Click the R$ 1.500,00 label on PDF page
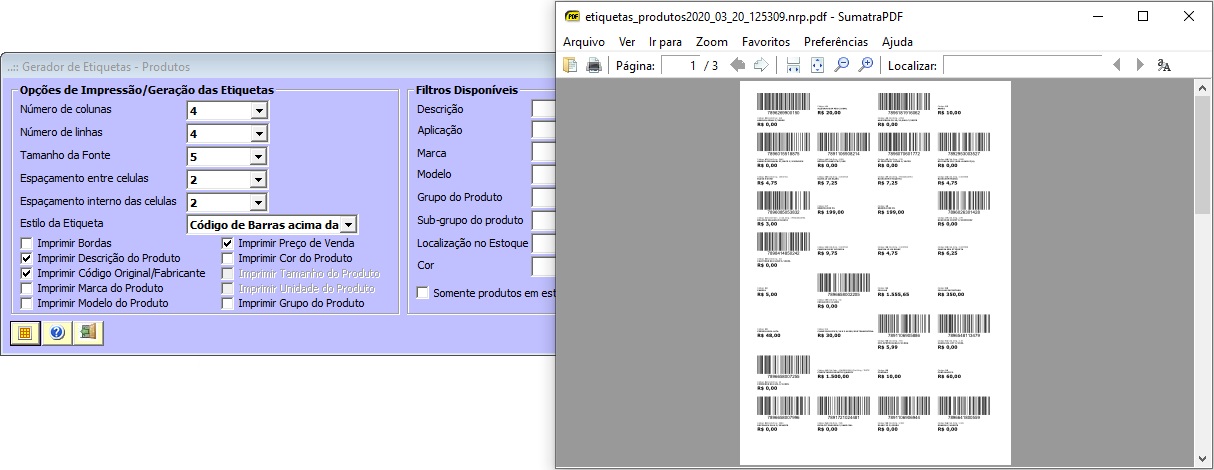The width and height of the screenshot is (1214, 470). coord(833,376)
